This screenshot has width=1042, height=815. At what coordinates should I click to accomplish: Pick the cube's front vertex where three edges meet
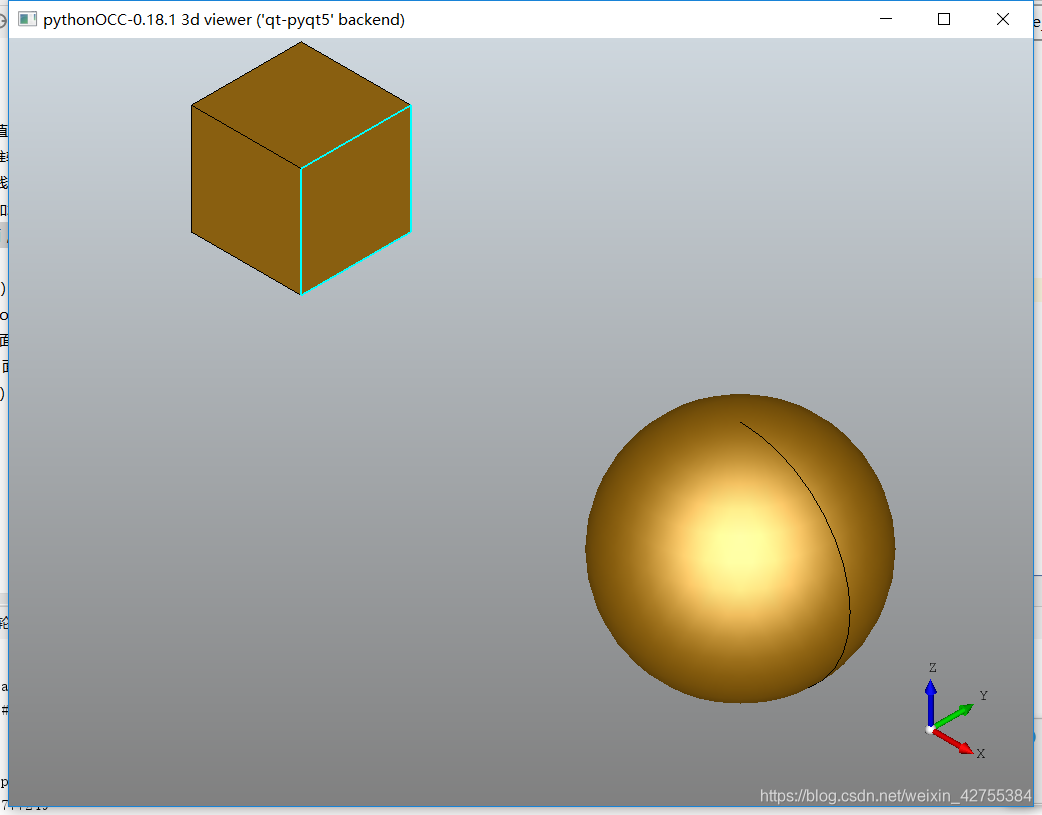[x=301, y=168]
